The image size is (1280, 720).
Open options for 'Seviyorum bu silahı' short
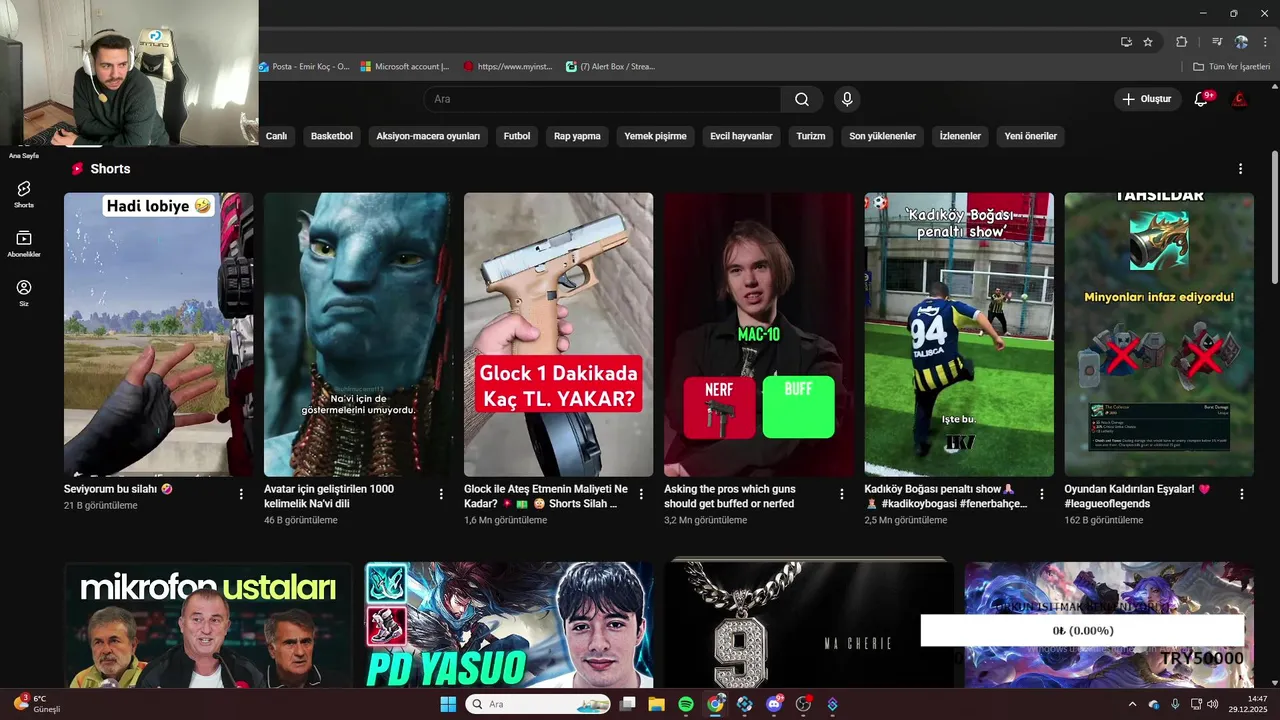click(x=241, y=494)
